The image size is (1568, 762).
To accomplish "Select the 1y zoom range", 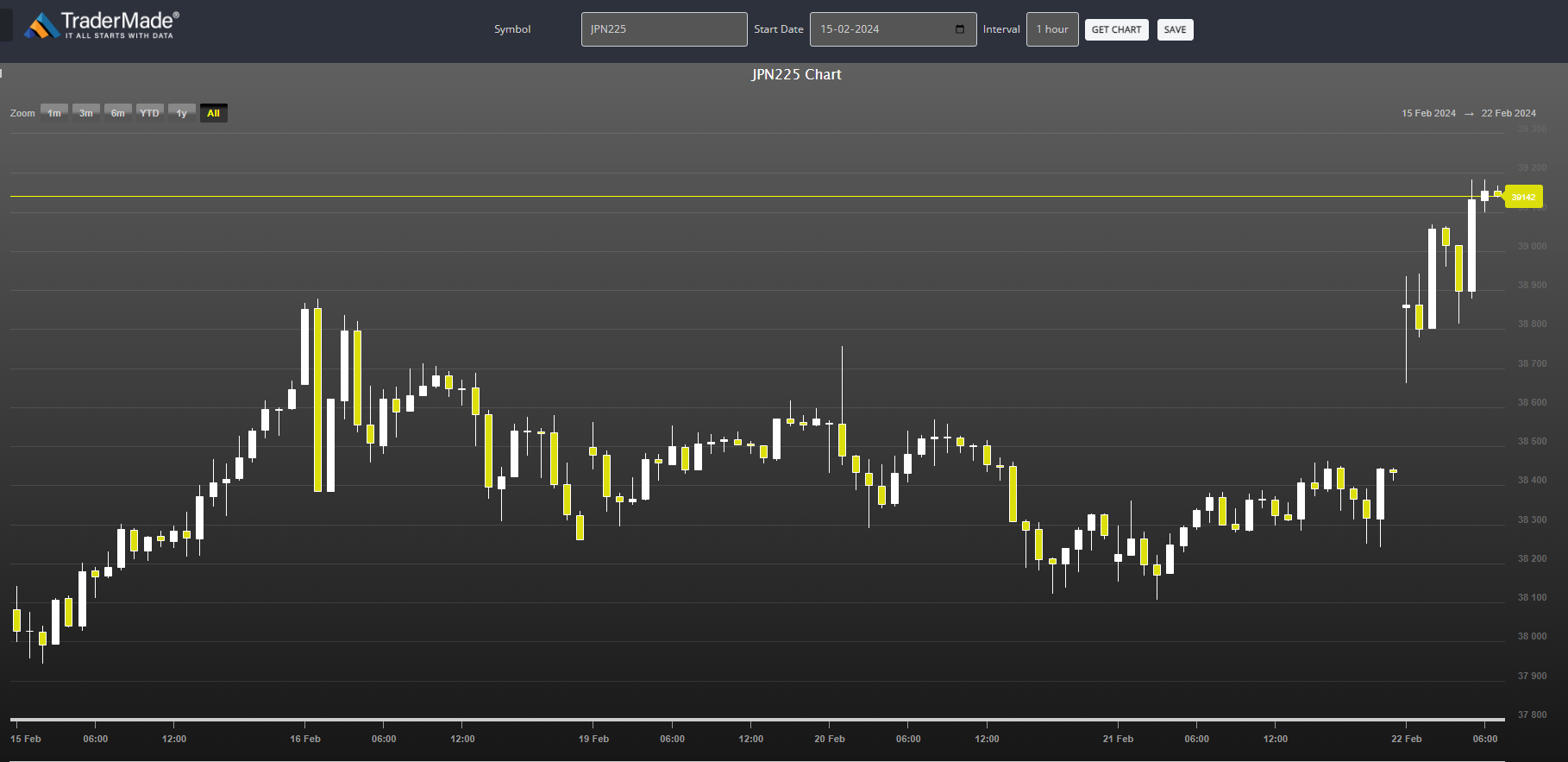I will [182, 113].
